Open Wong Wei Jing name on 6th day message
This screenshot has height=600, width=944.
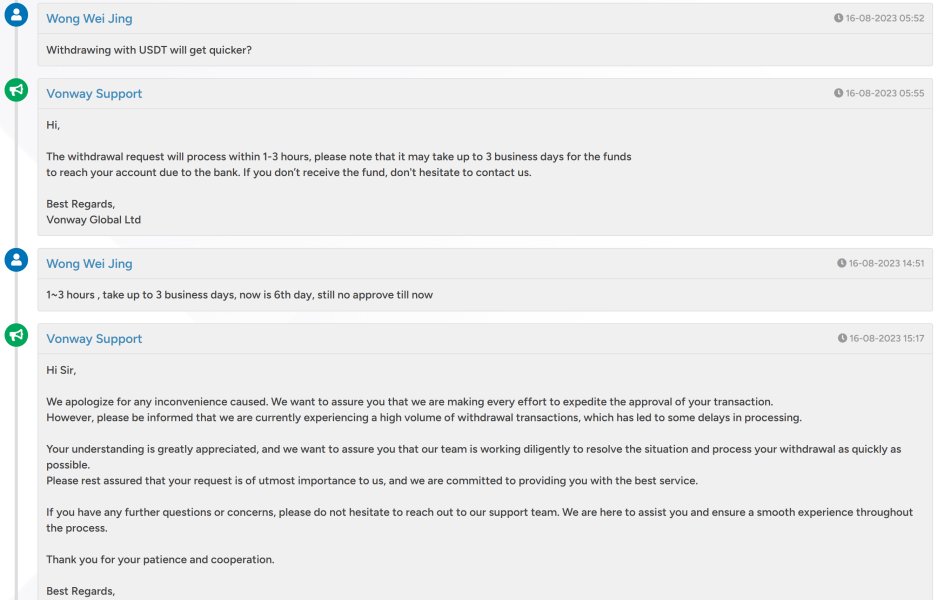click(x=89, y=264)
